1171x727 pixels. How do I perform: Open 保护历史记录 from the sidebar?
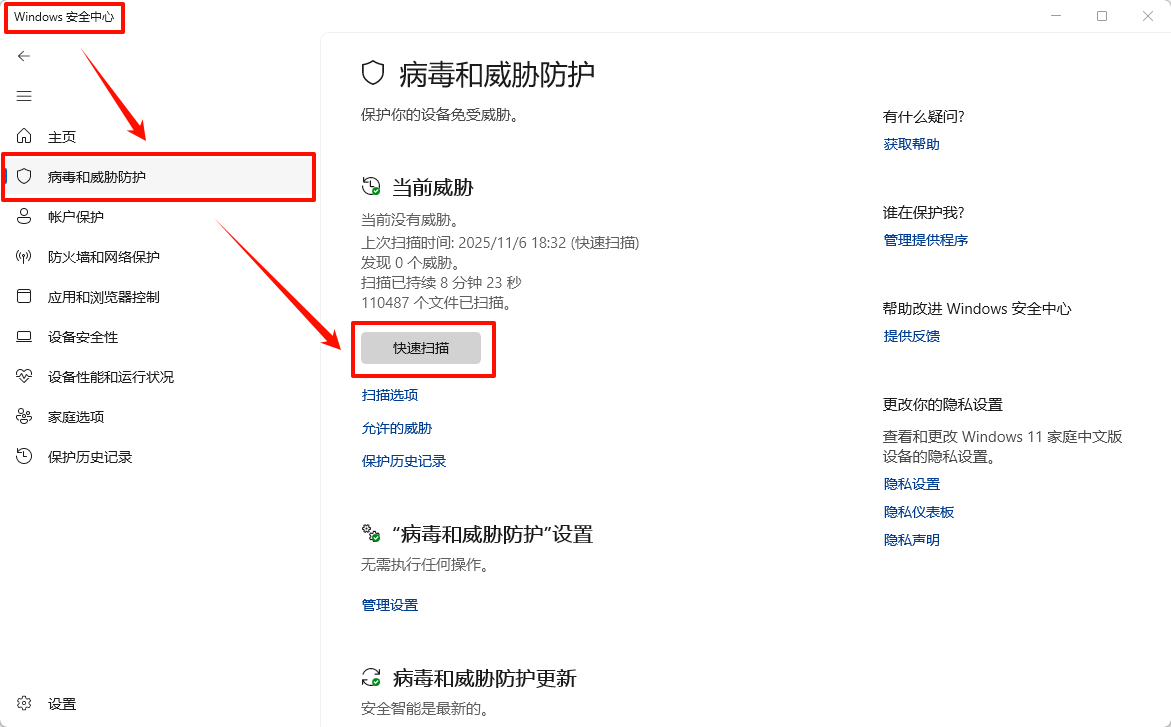click(x=88, y=457)
